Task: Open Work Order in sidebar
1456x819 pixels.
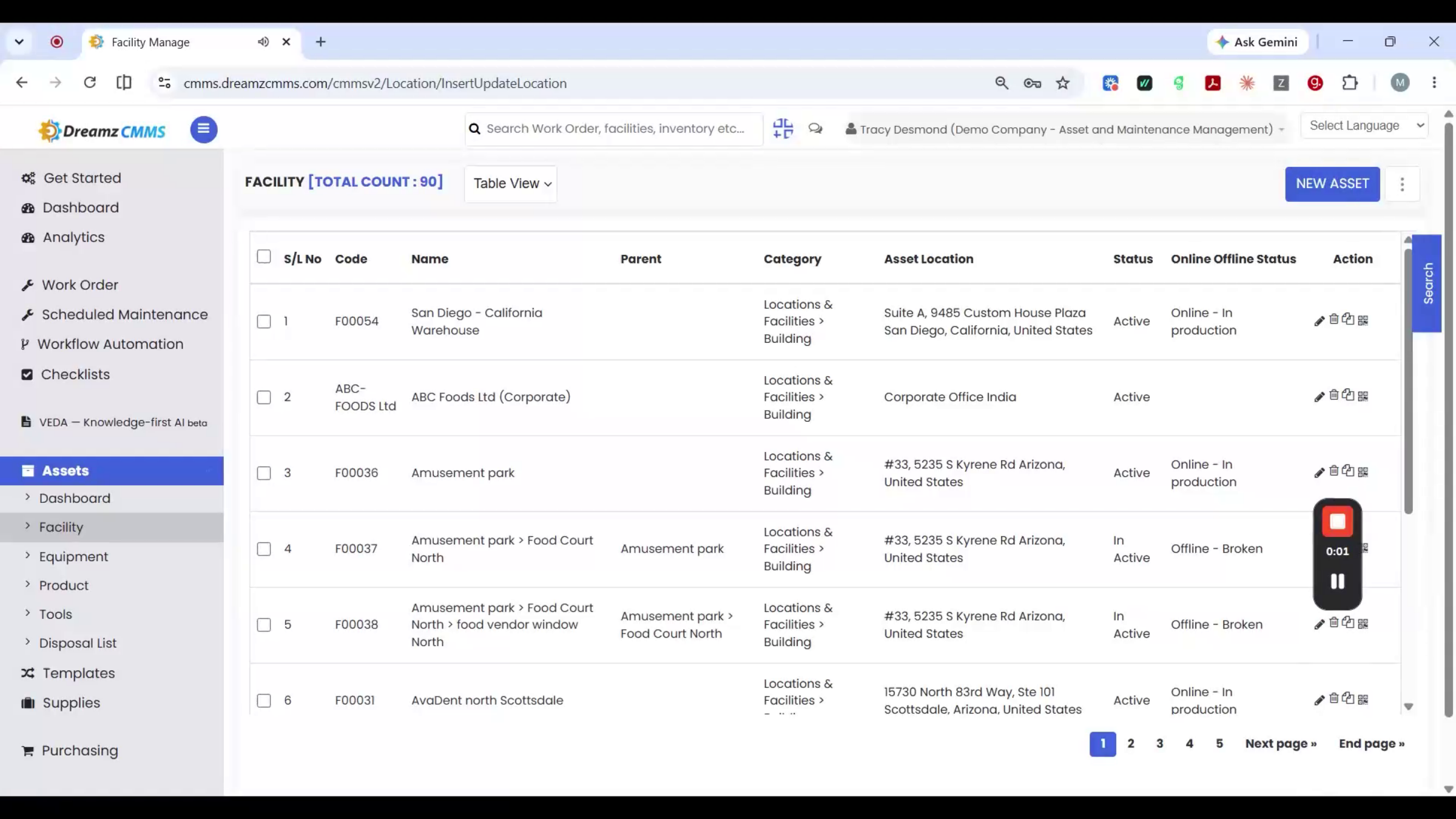Action: 79,285
